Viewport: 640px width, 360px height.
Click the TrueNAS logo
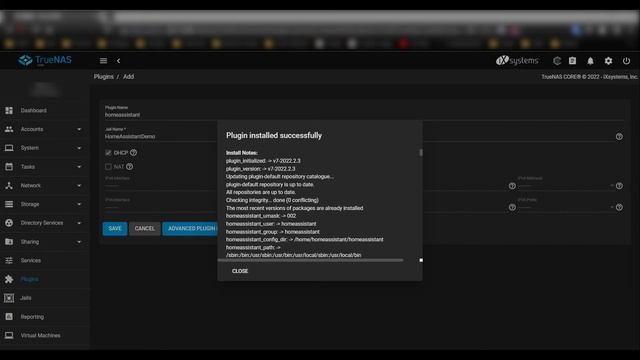click(45, 60)
